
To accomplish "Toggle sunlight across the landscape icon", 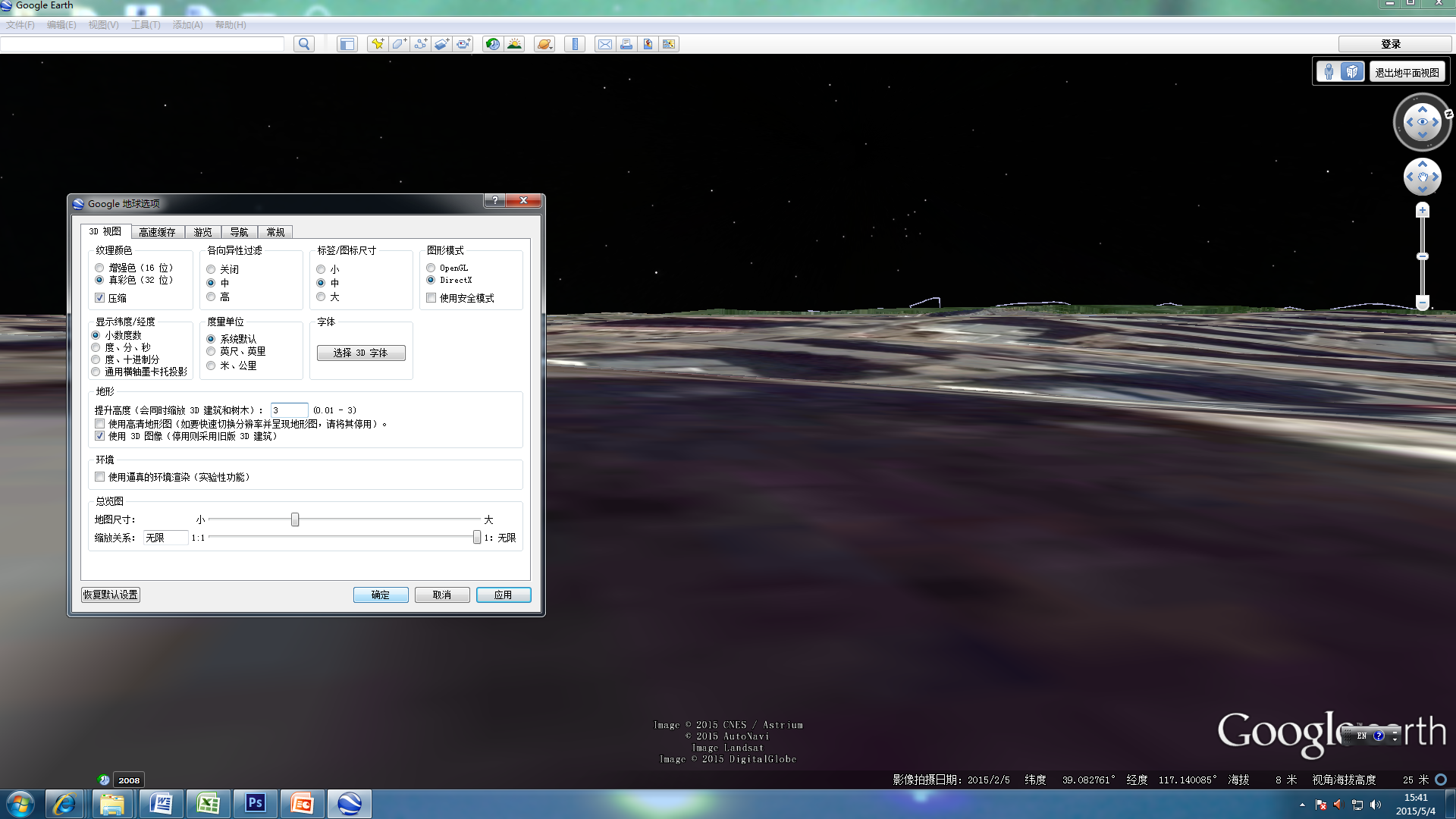I will [515, 44].
